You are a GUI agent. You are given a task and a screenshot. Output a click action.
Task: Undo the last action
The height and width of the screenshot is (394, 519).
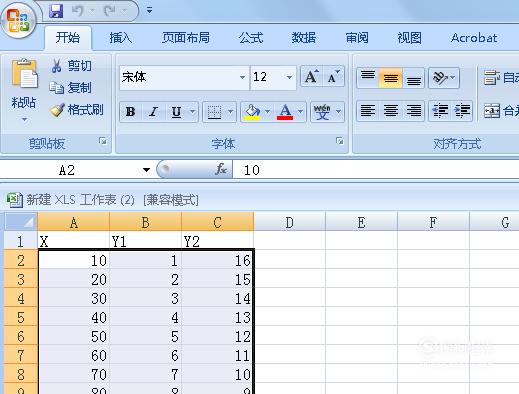78,11
